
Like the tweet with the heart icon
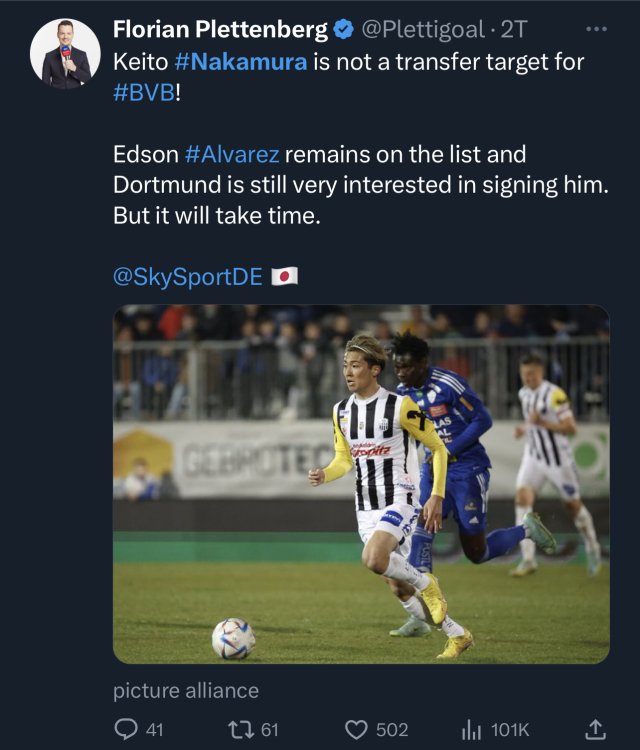pos(357,730)
